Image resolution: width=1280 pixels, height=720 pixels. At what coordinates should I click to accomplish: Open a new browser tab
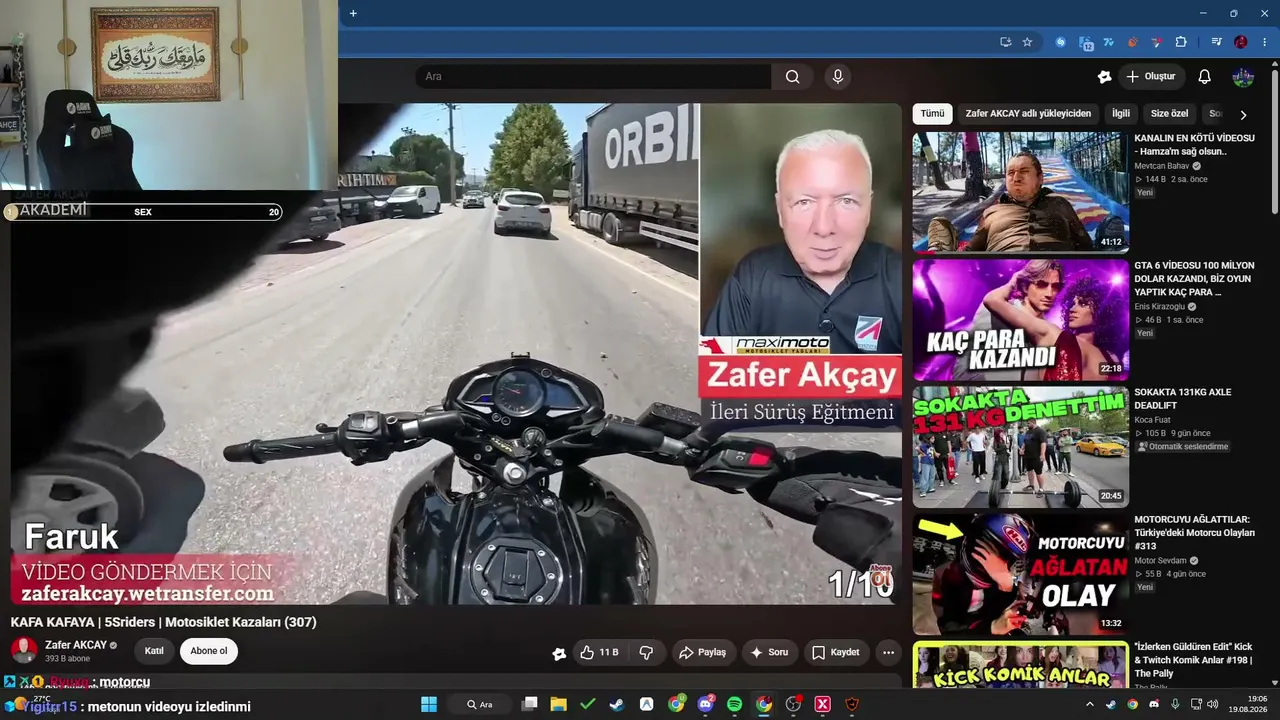tap(353, 13)
